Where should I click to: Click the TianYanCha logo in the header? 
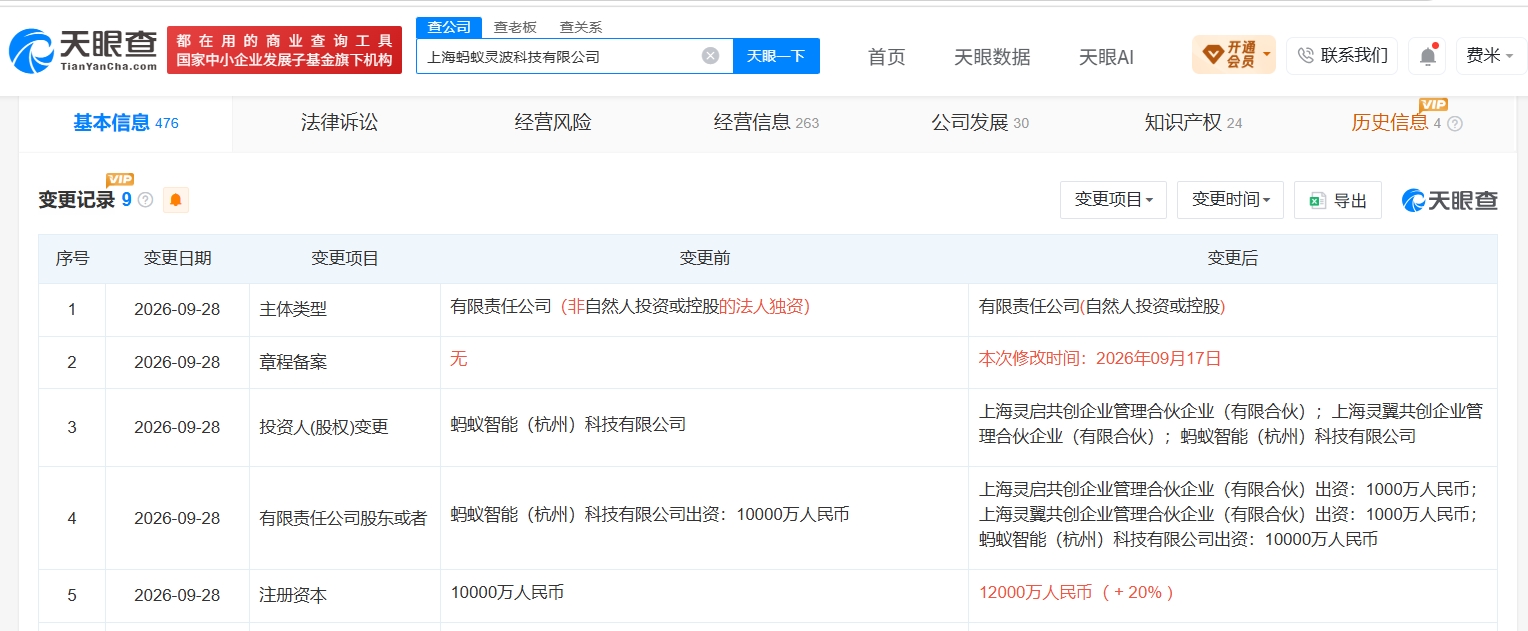pyautogui.click(x=83, y=50)
